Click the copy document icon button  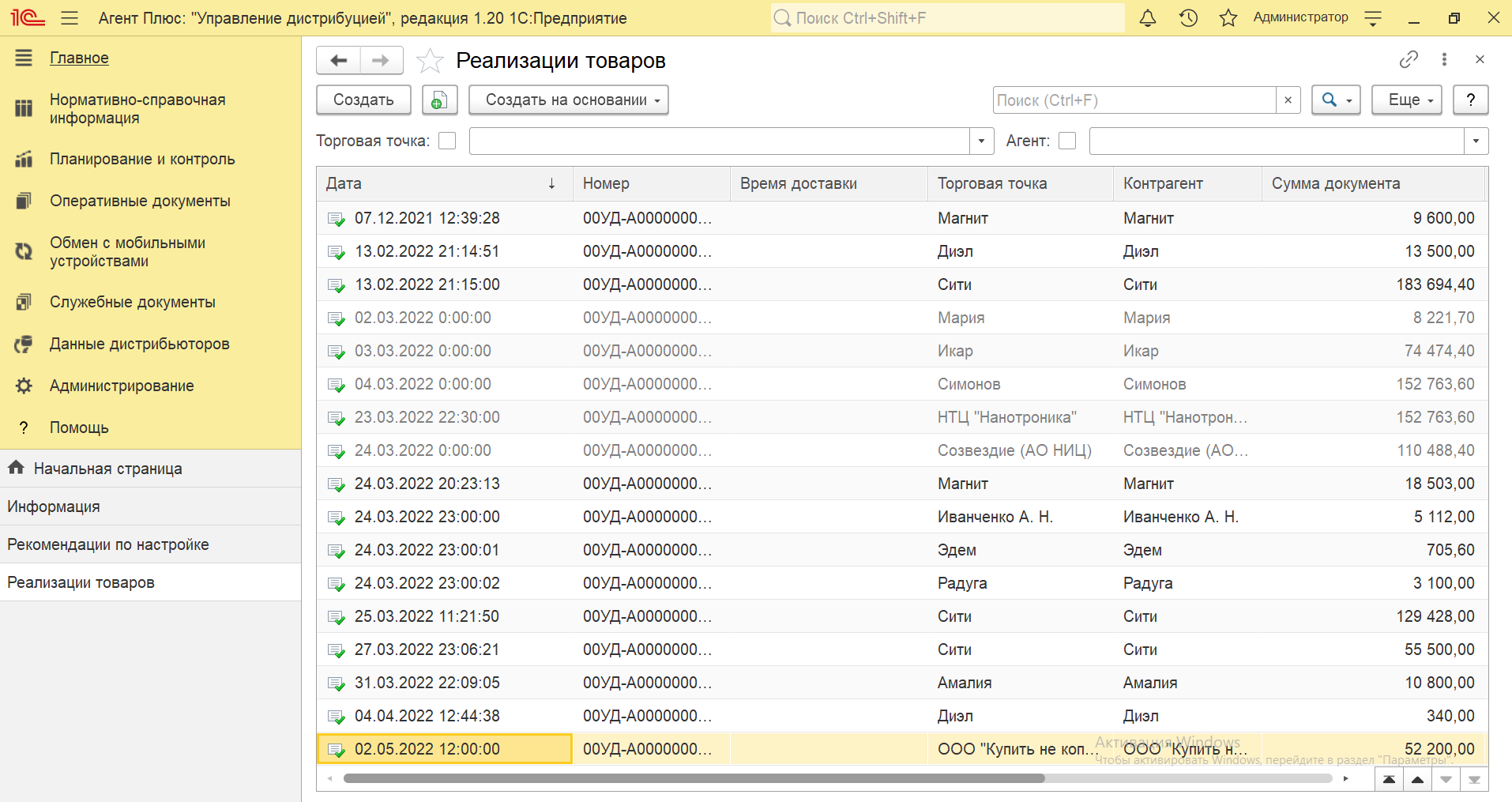point(439,100)
